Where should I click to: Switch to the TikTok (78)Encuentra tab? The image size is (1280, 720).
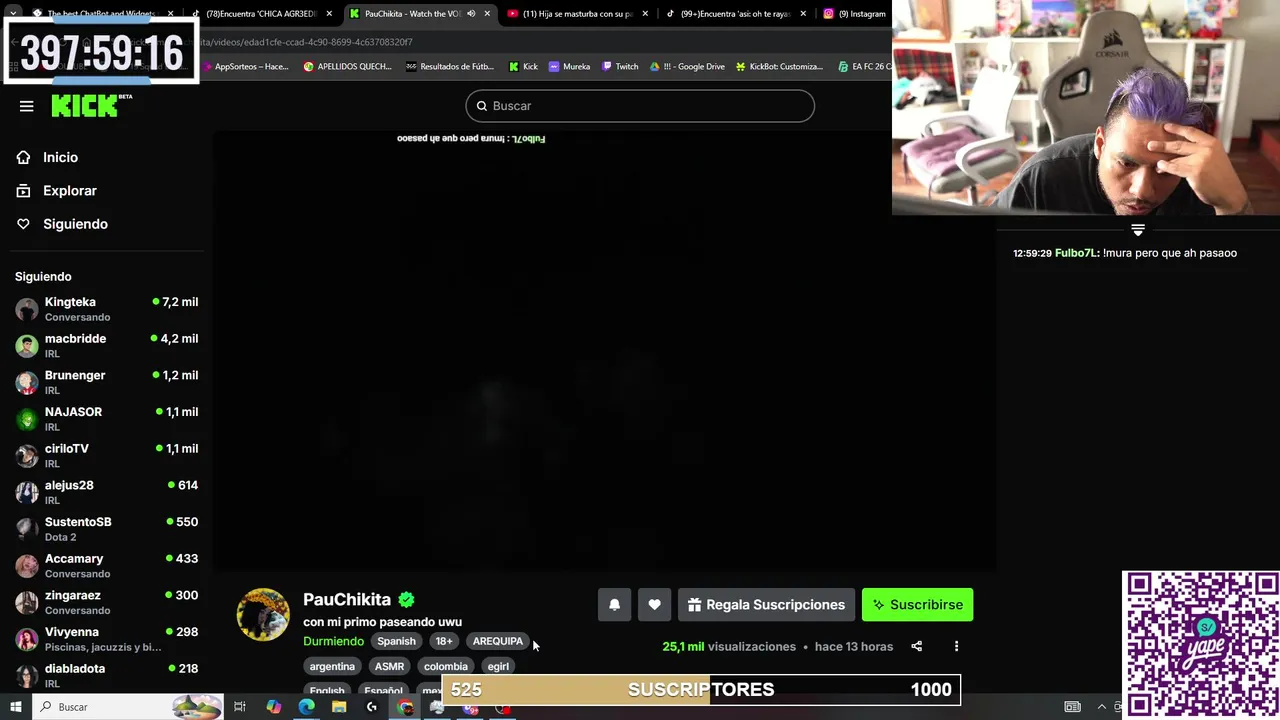click(262, 14)
